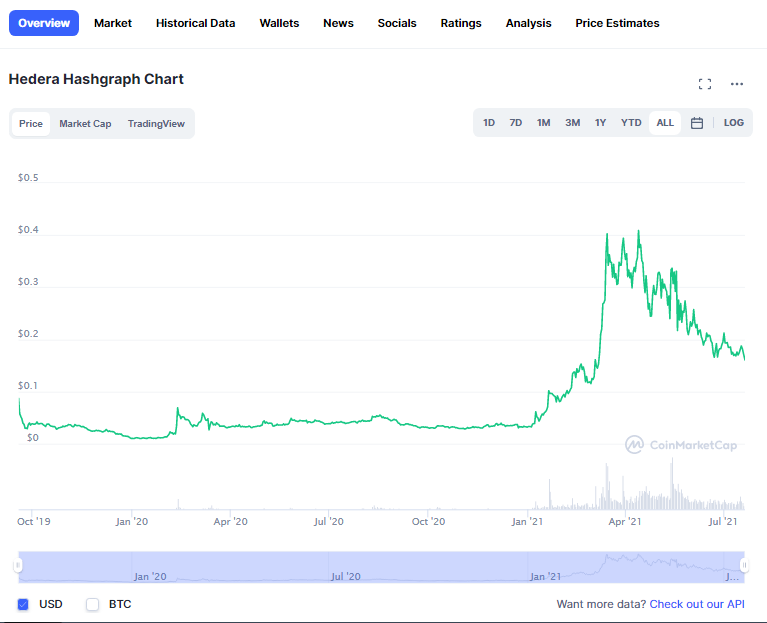The height and width of the screenshot is (623, 767).
Task: Set chart range to 7D
Action: click(x=516, y=123)
